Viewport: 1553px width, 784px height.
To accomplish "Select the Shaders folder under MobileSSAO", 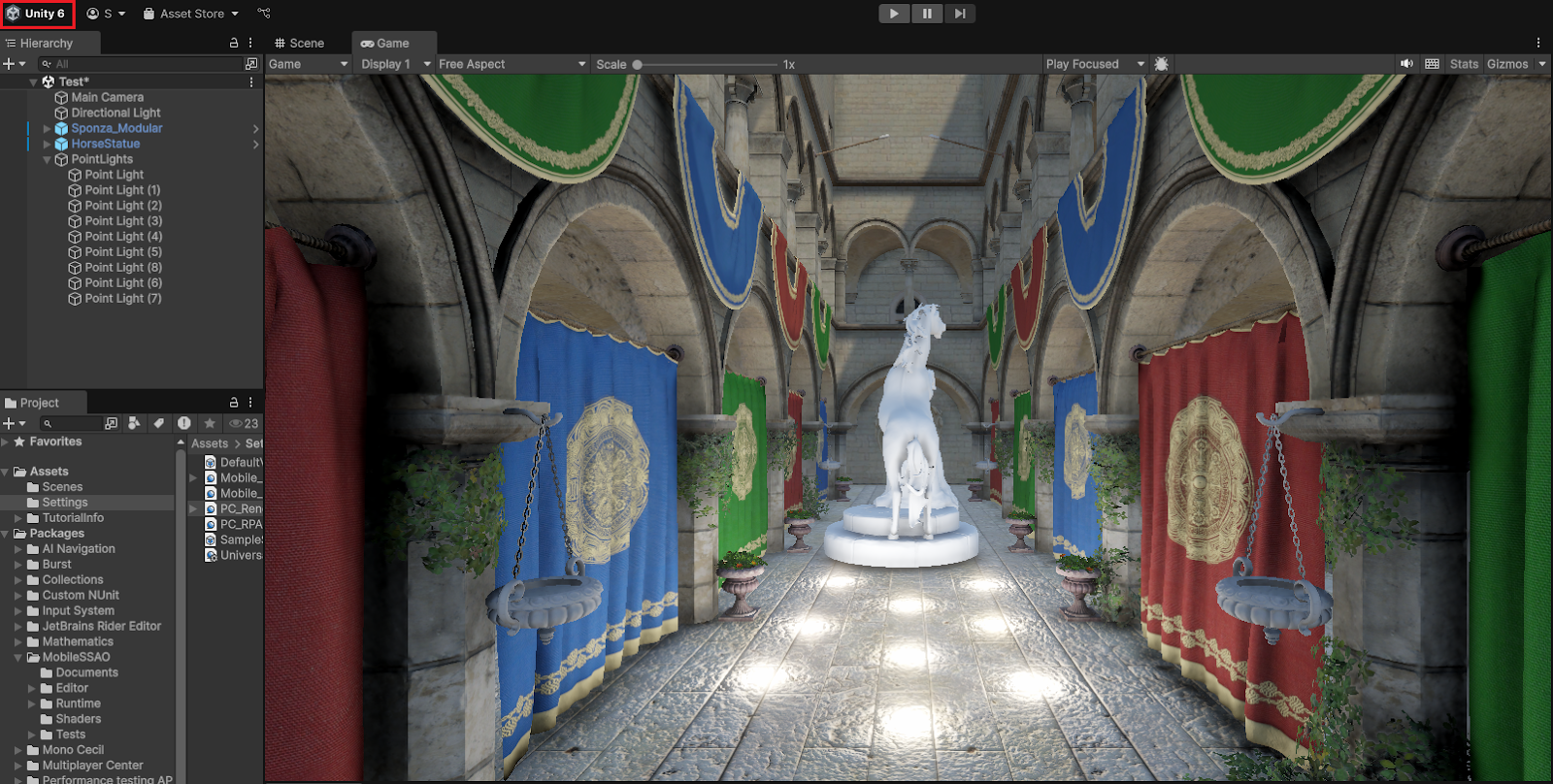I will (78, 719).
